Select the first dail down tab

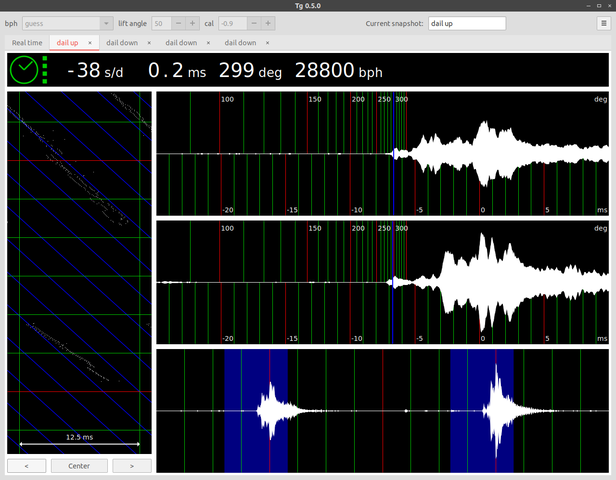point(122,43)
